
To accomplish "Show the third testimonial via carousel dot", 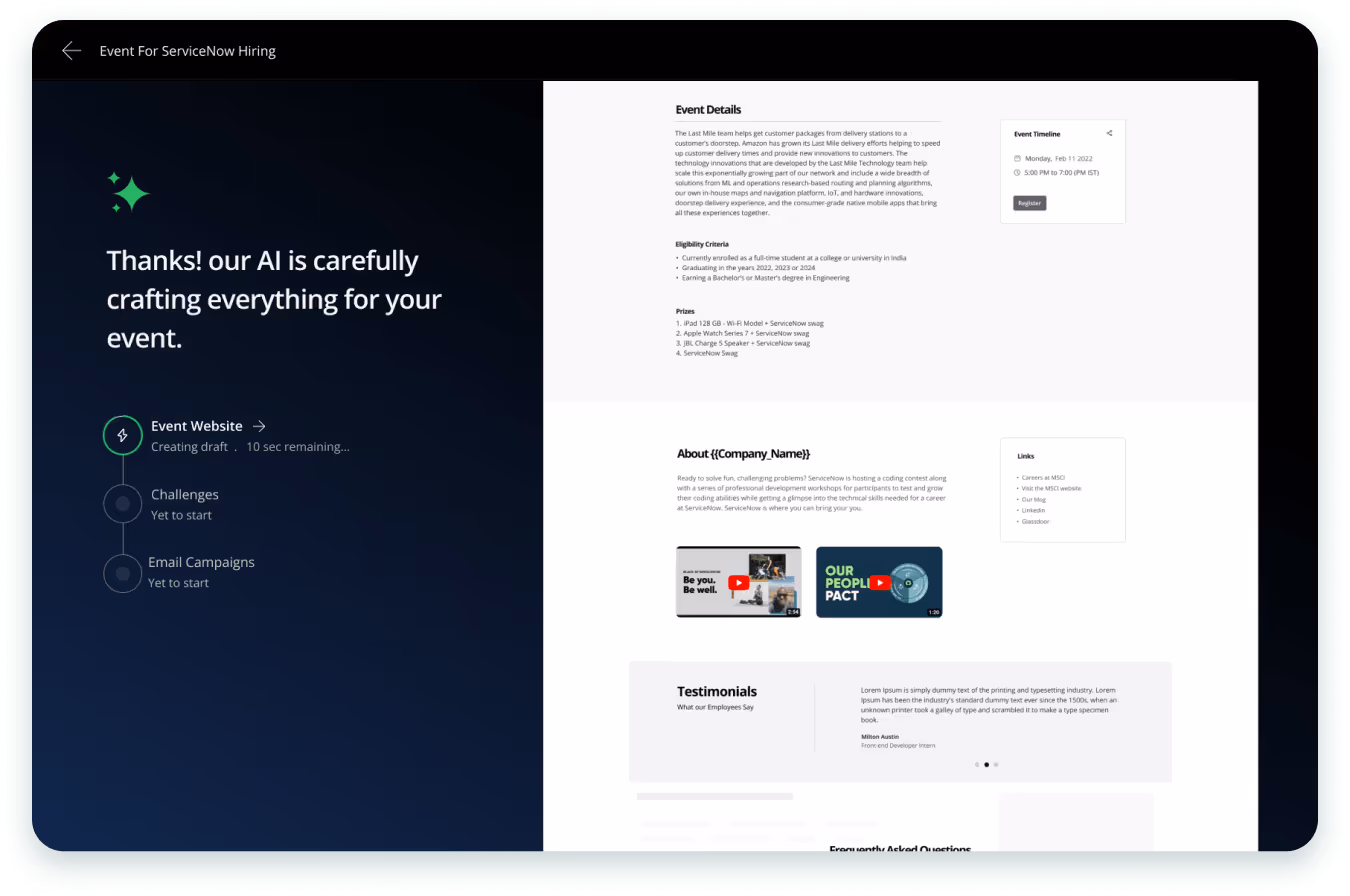I will [x=996, y=764].
